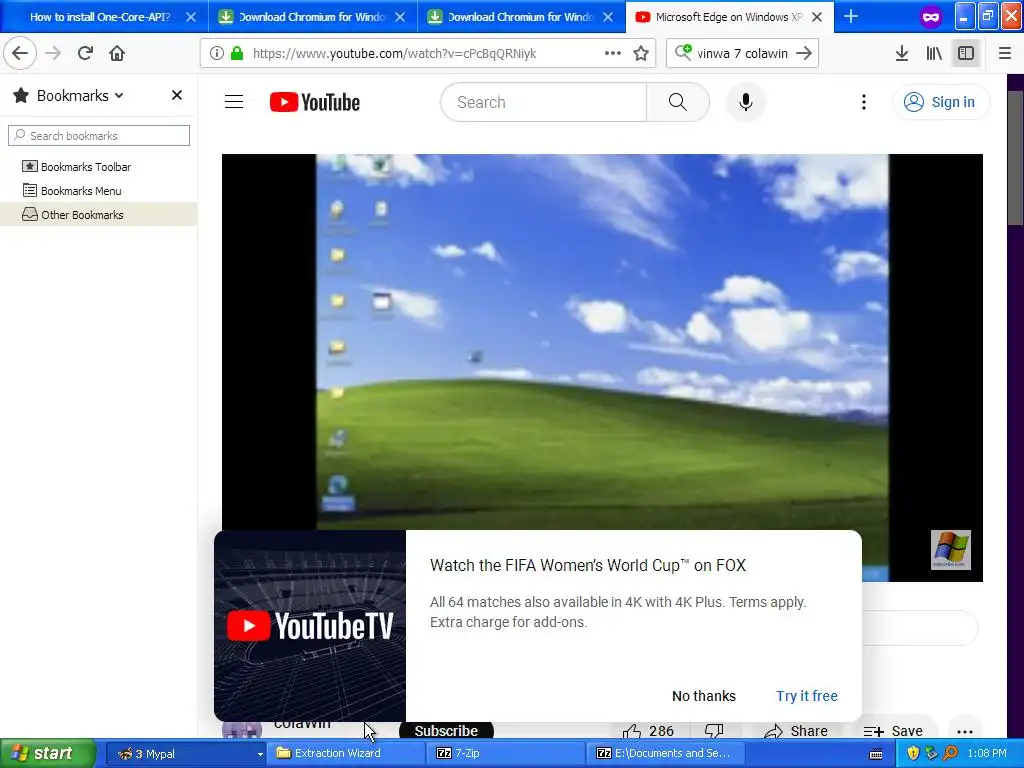The width and height of the screenshot is (1024, 768).
Task: Open a new tab with plus button
Action: click(x=851, y=16)
